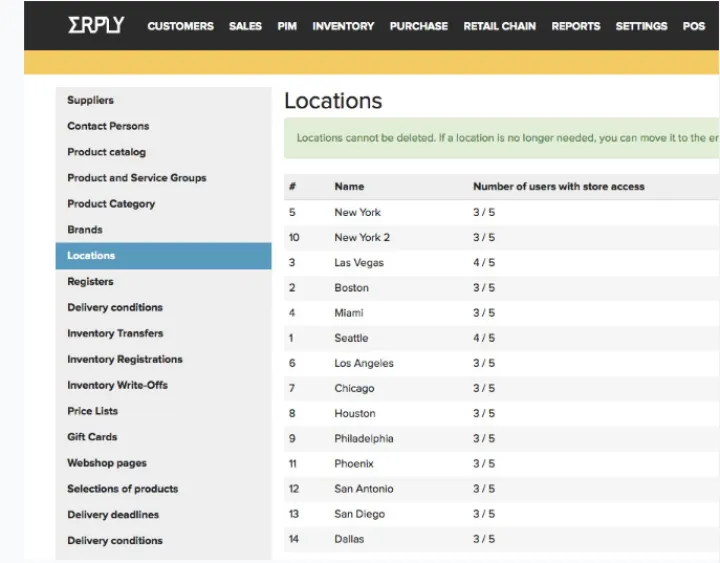This screenshot has width=720, height=563.
Task: Open the Retail Chain menu
Action: (499, 26)
